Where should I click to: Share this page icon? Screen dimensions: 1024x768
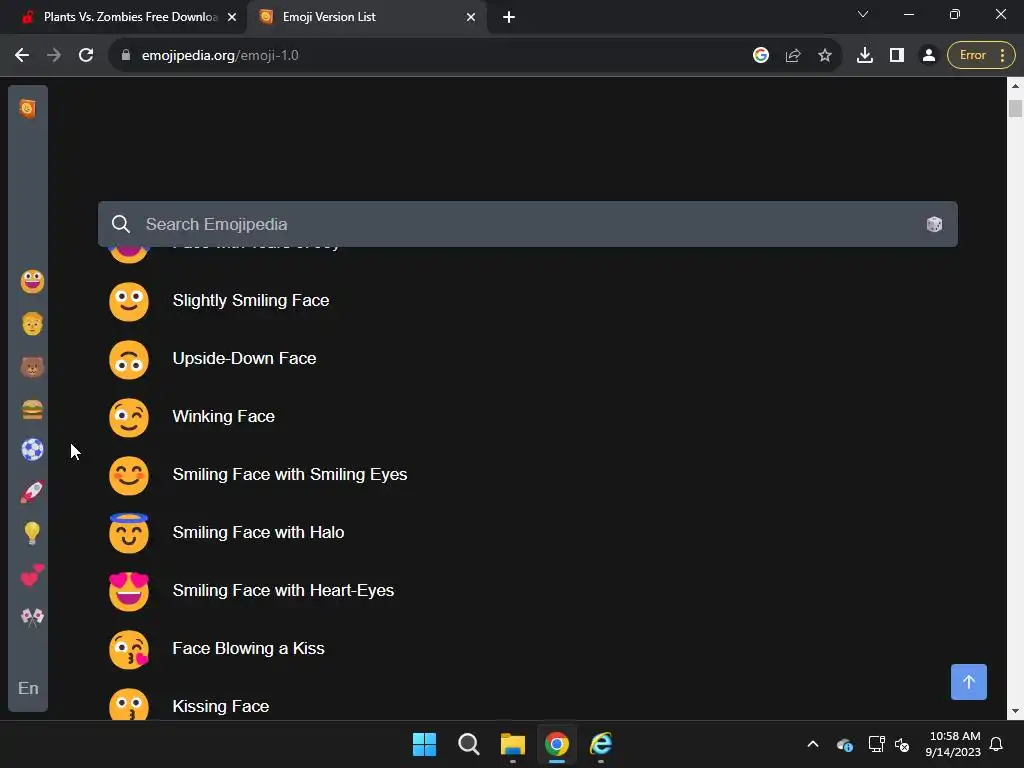tap(793, 56)
